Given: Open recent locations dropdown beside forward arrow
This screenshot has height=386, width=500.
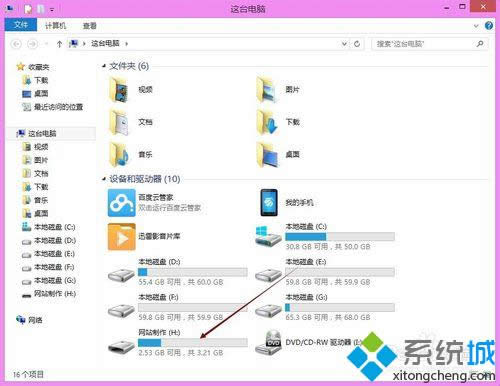Looking at the screenshot, I should coord(46,44).
